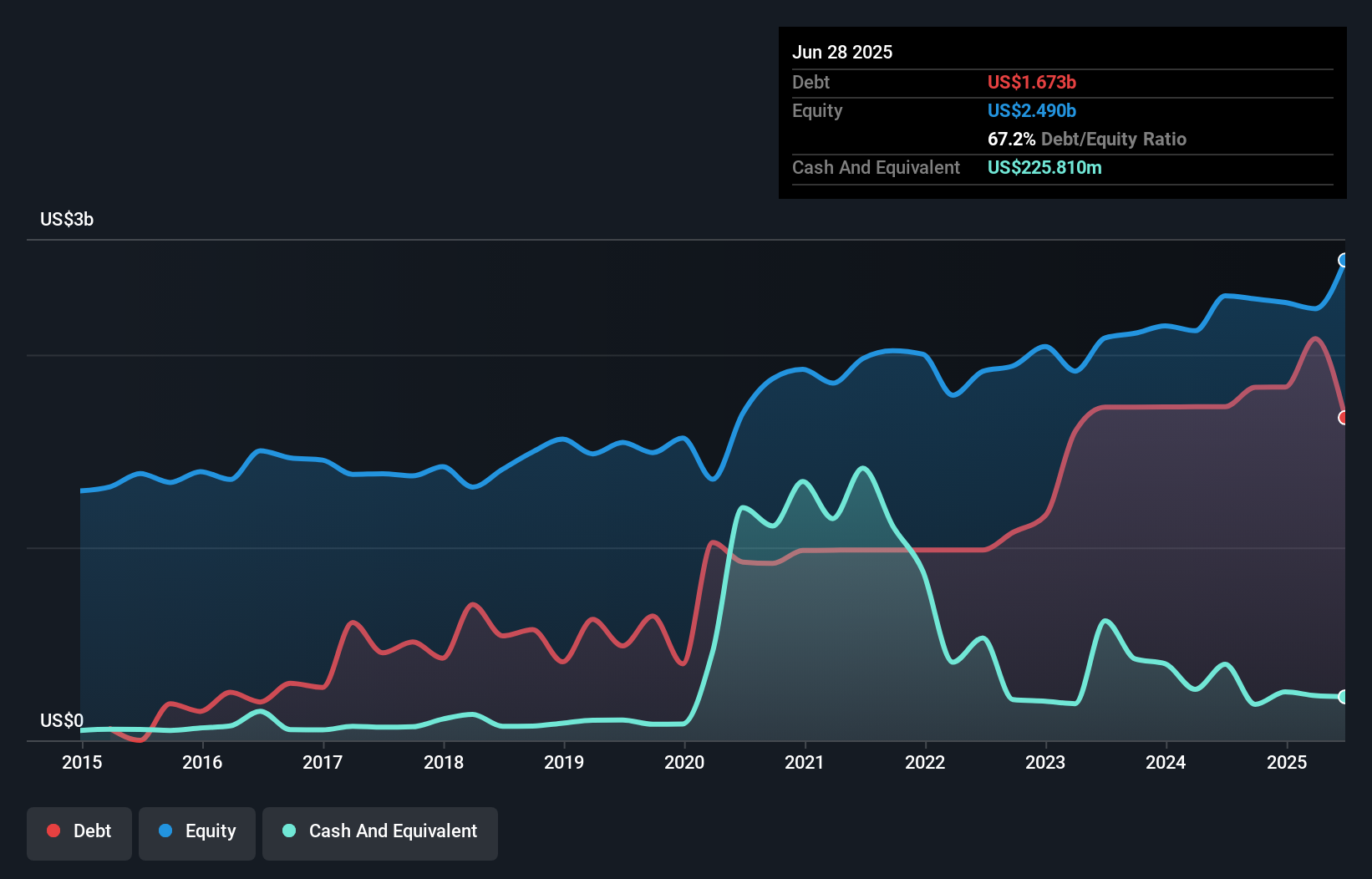This screenshot has width=1372, height=879.
Task: Click the US$1.673b debt value
Action: (1032, 82)
